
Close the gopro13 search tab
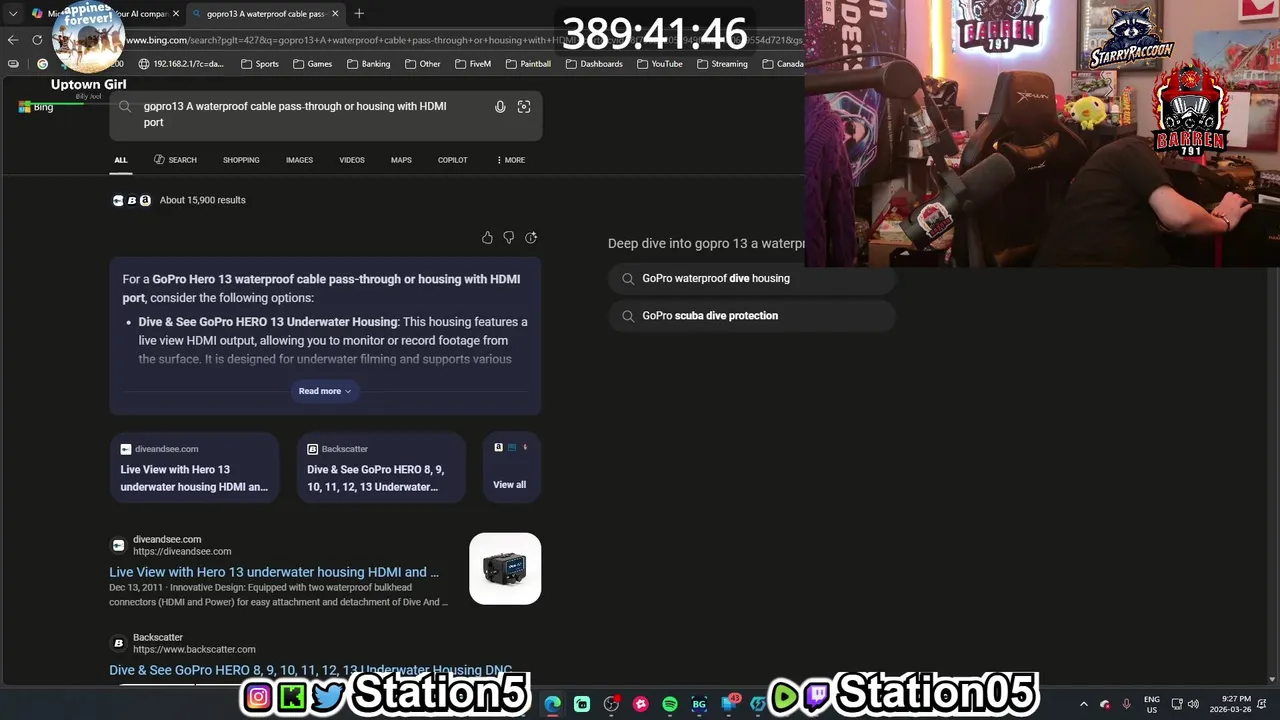click(x=335, y=14)
